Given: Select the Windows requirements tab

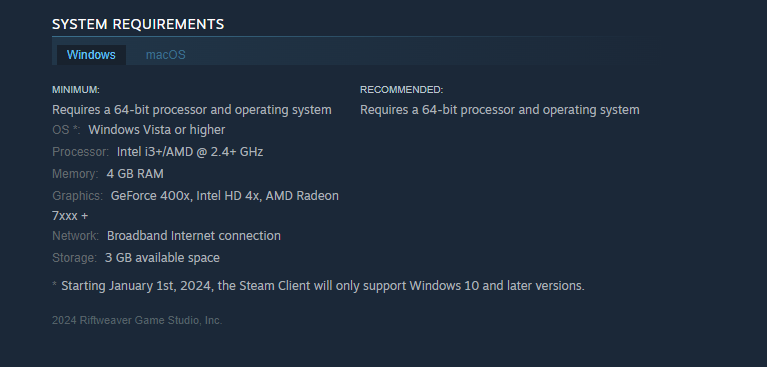Looking at the screenshot, I should pos(91,55).
